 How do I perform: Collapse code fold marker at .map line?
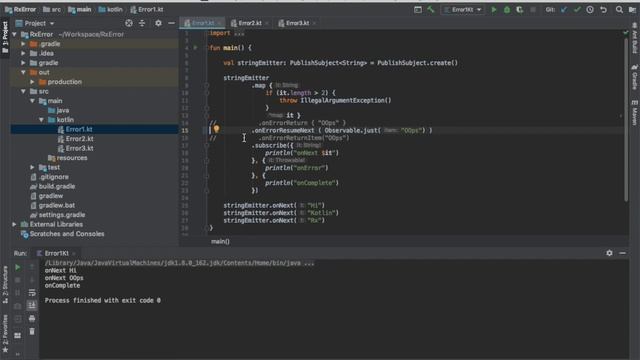pos(207,85)
